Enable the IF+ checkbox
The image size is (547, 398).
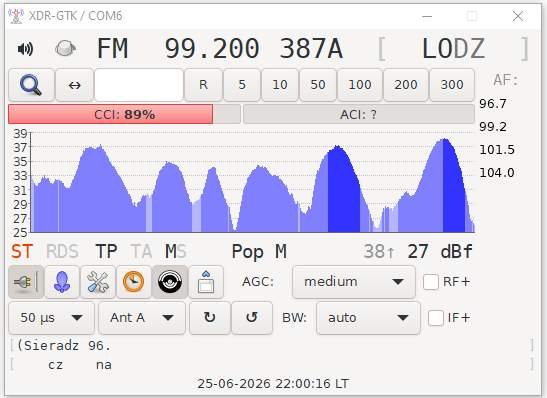(x=436, y=318)
